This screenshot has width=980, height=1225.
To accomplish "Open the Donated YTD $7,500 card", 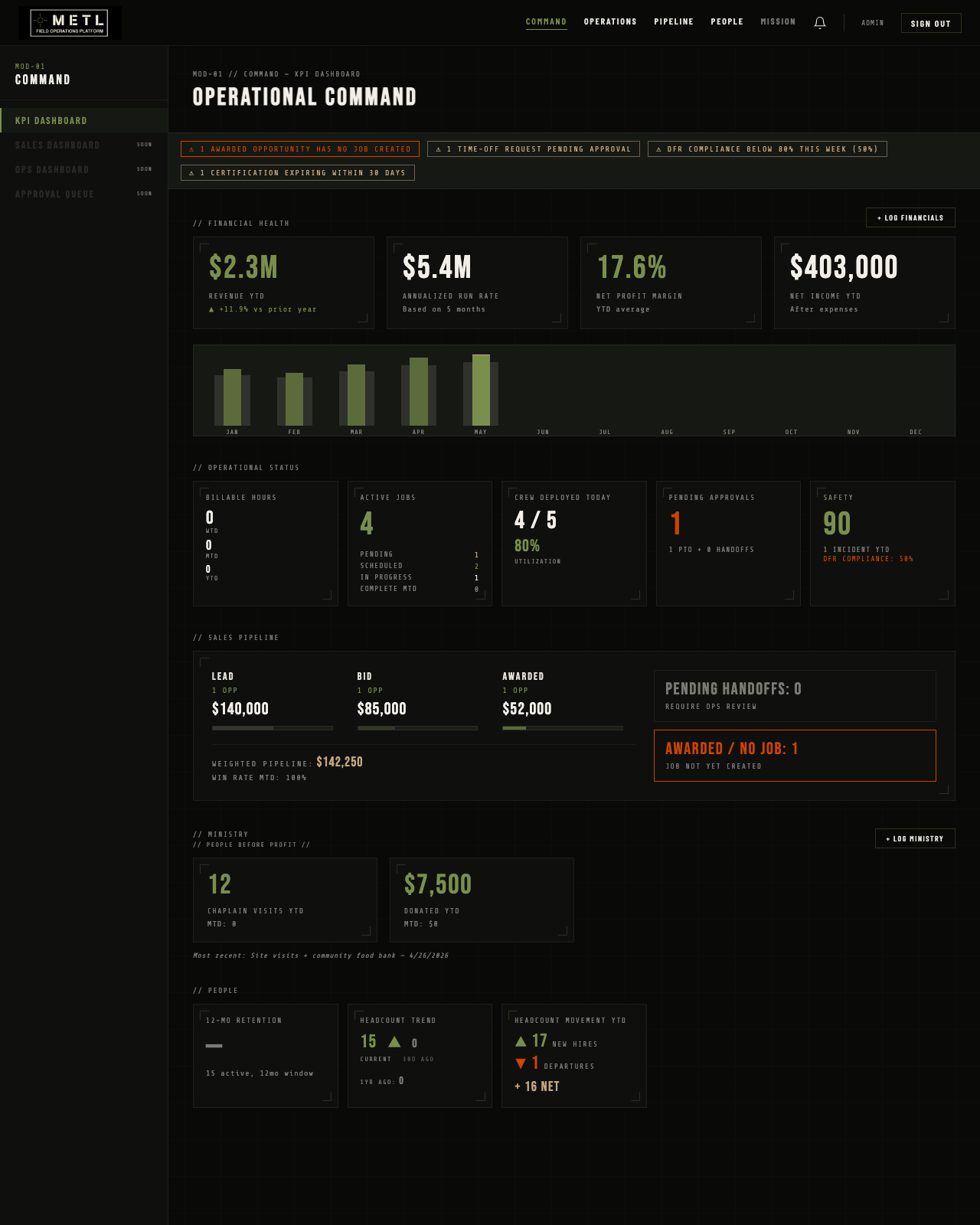I will (482, 900).
